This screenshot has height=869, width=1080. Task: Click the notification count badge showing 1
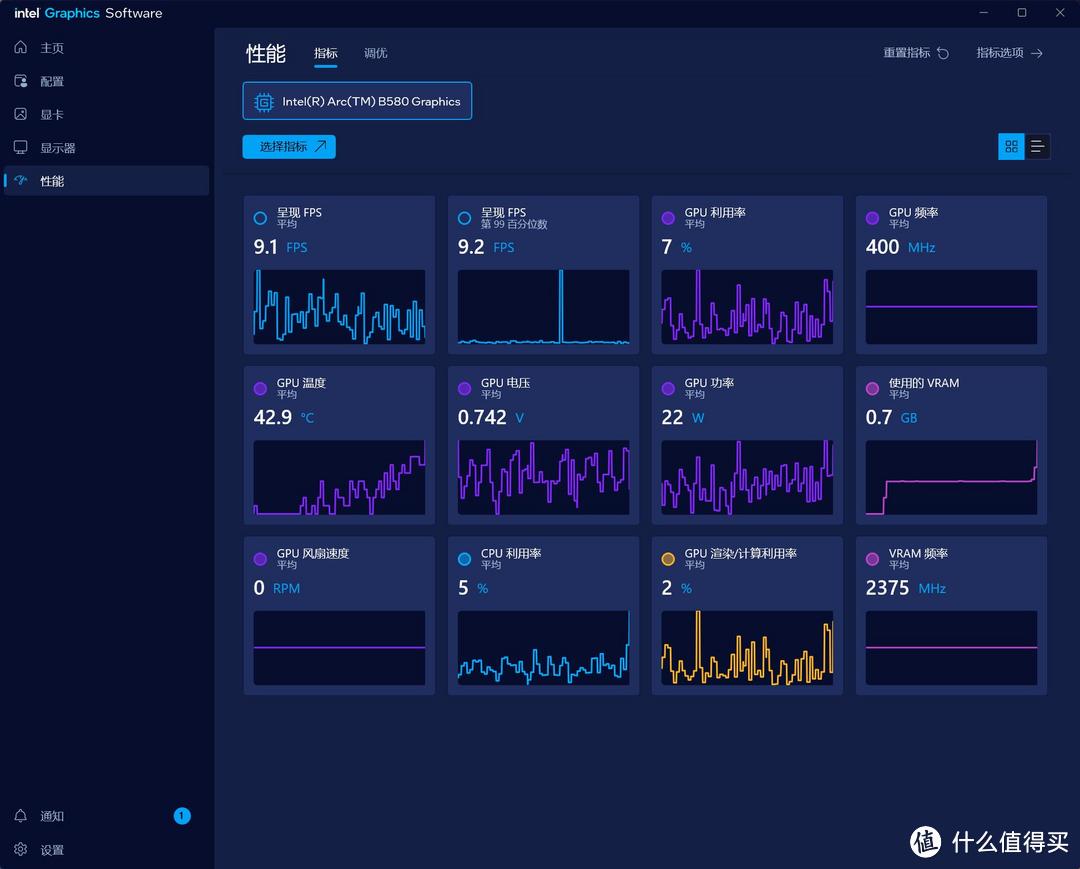pos(182,816)
